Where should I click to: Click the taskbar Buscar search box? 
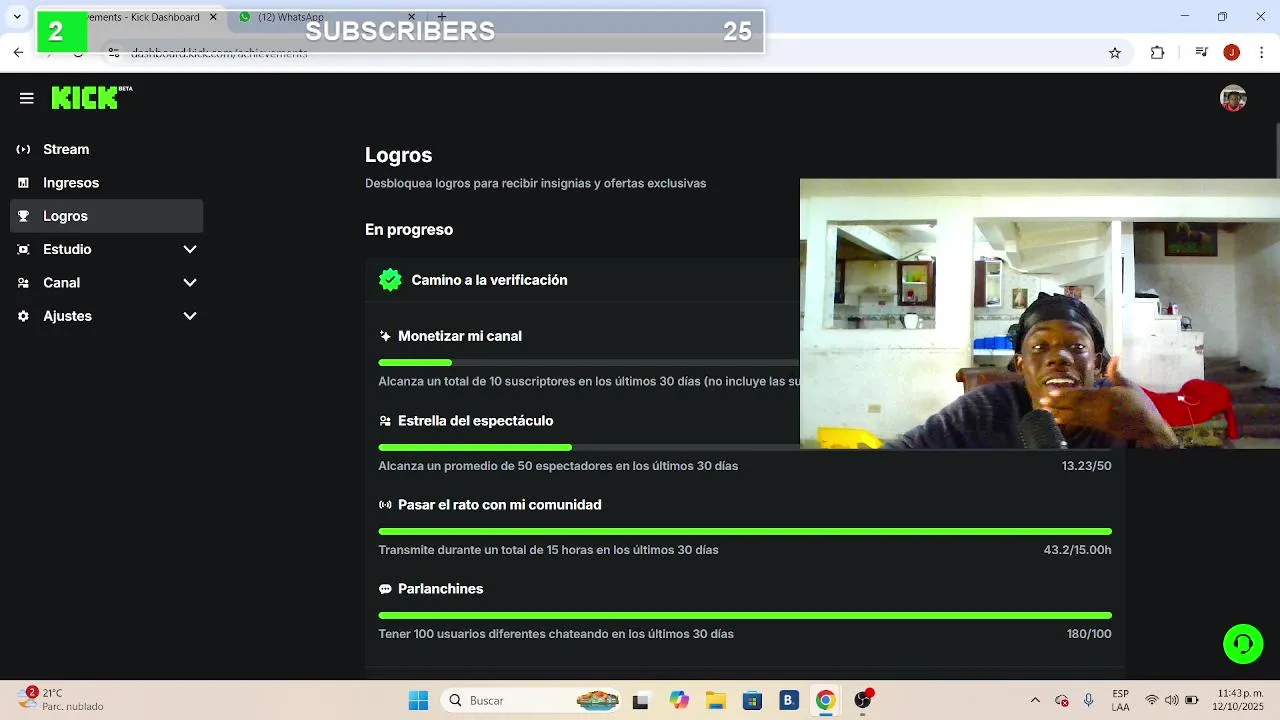pyautogui.click(x=533, y=700)
